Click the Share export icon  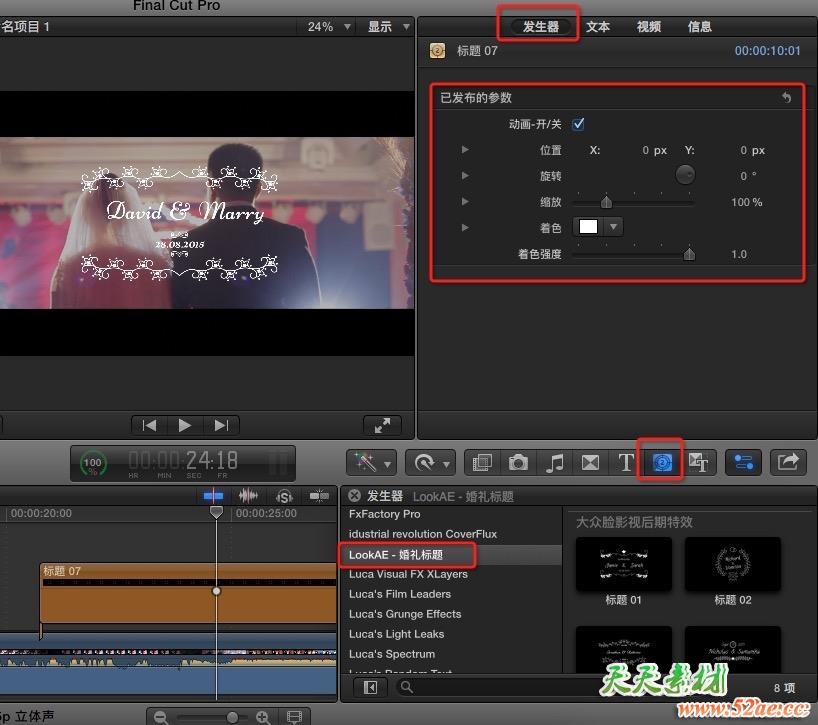[x=789, y=462]
